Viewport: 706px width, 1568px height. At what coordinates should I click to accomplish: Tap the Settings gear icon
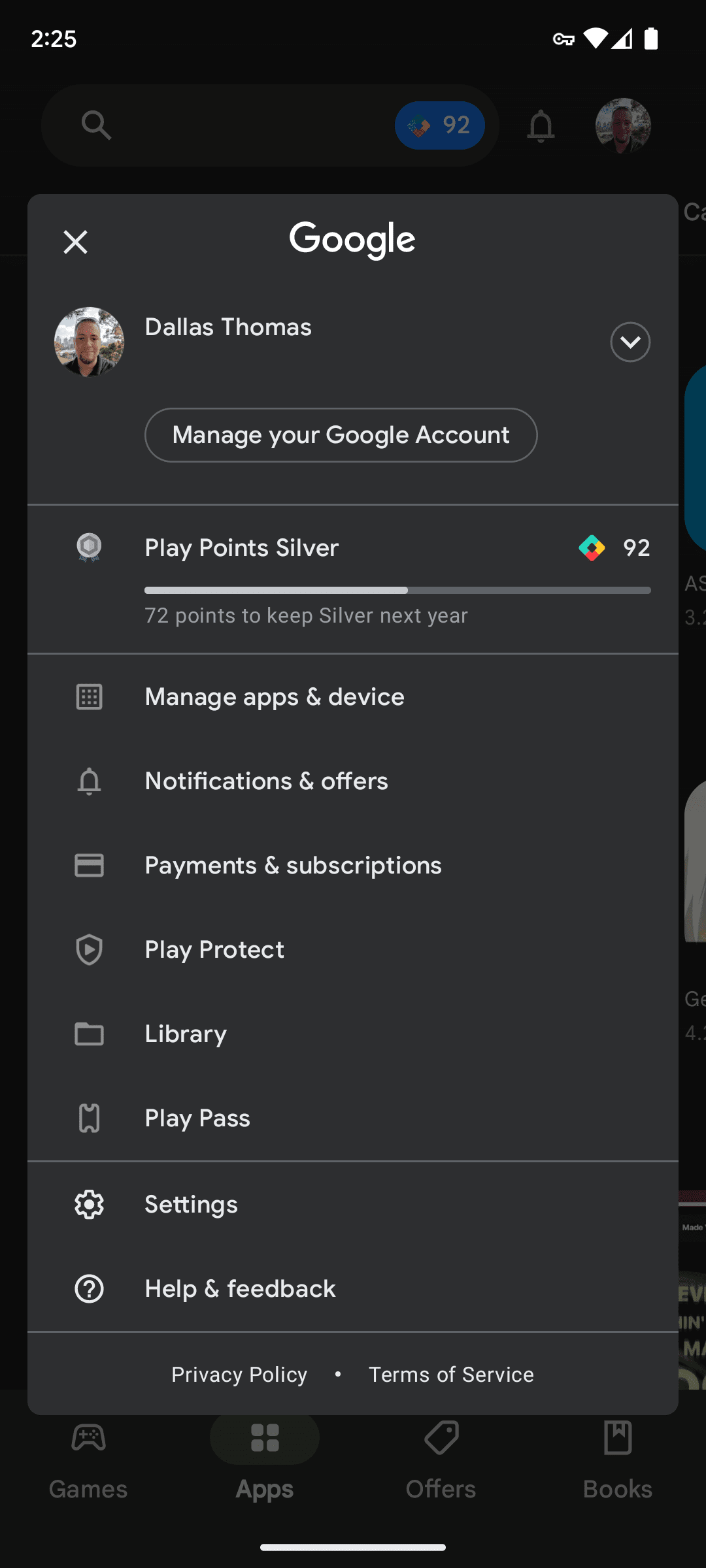pos(89,1205)
